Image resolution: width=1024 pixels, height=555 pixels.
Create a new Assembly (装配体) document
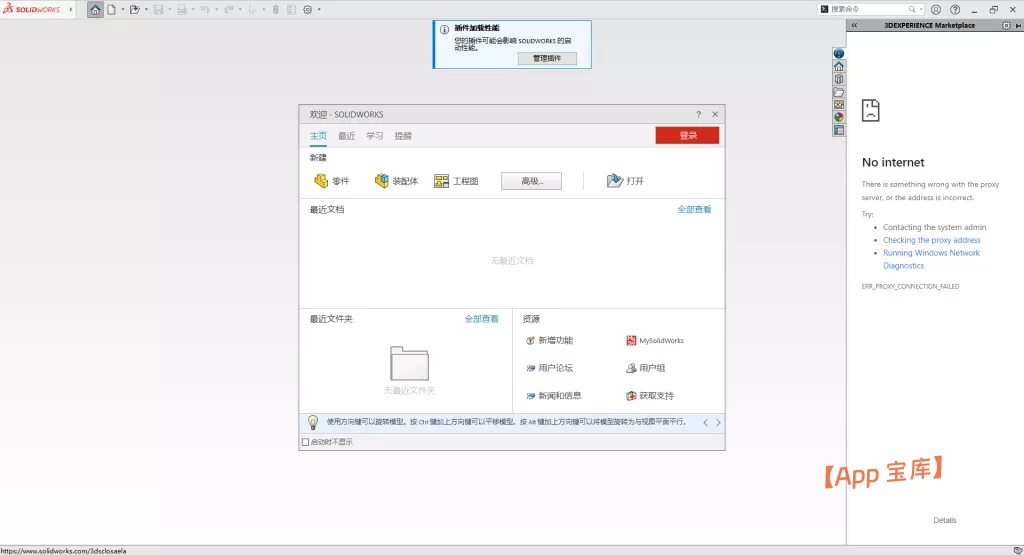click(396, 181)
